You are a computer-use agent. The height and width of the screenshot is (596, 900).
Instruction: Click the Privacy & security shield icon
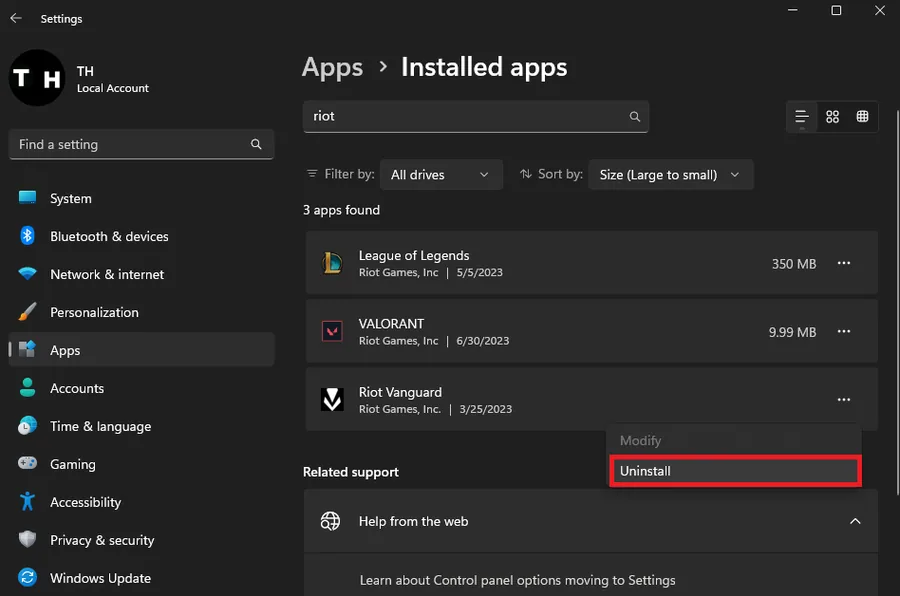[27, 539]
